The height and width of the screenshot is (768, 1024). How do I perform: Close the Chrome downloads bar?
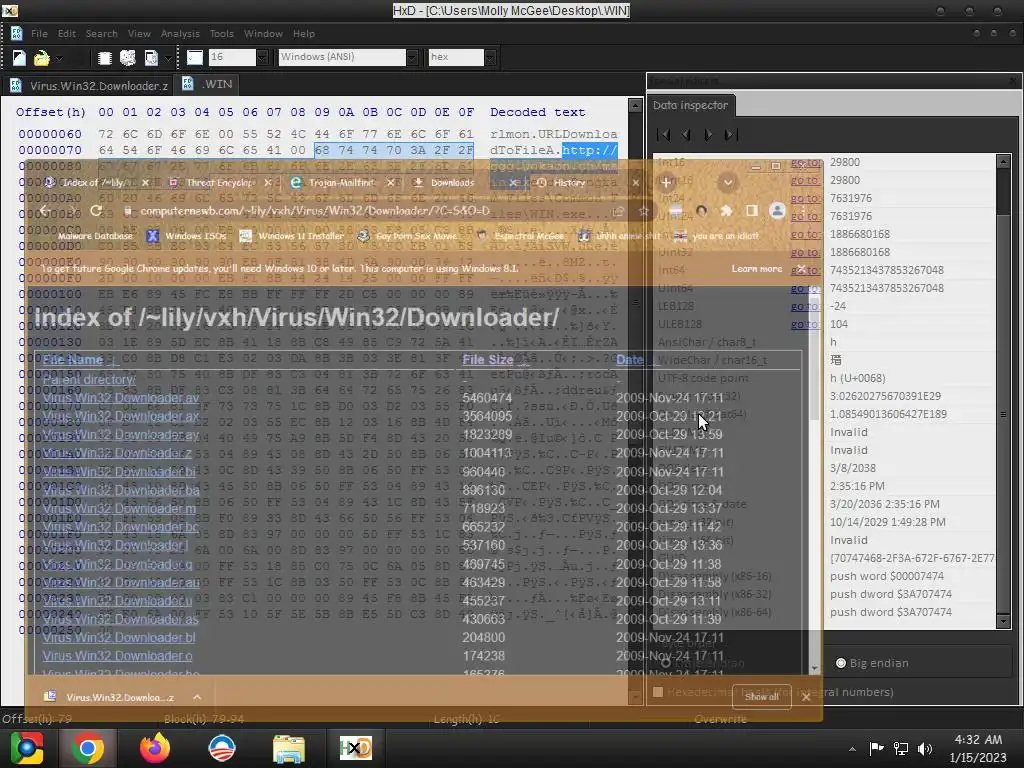click(806, 697)
